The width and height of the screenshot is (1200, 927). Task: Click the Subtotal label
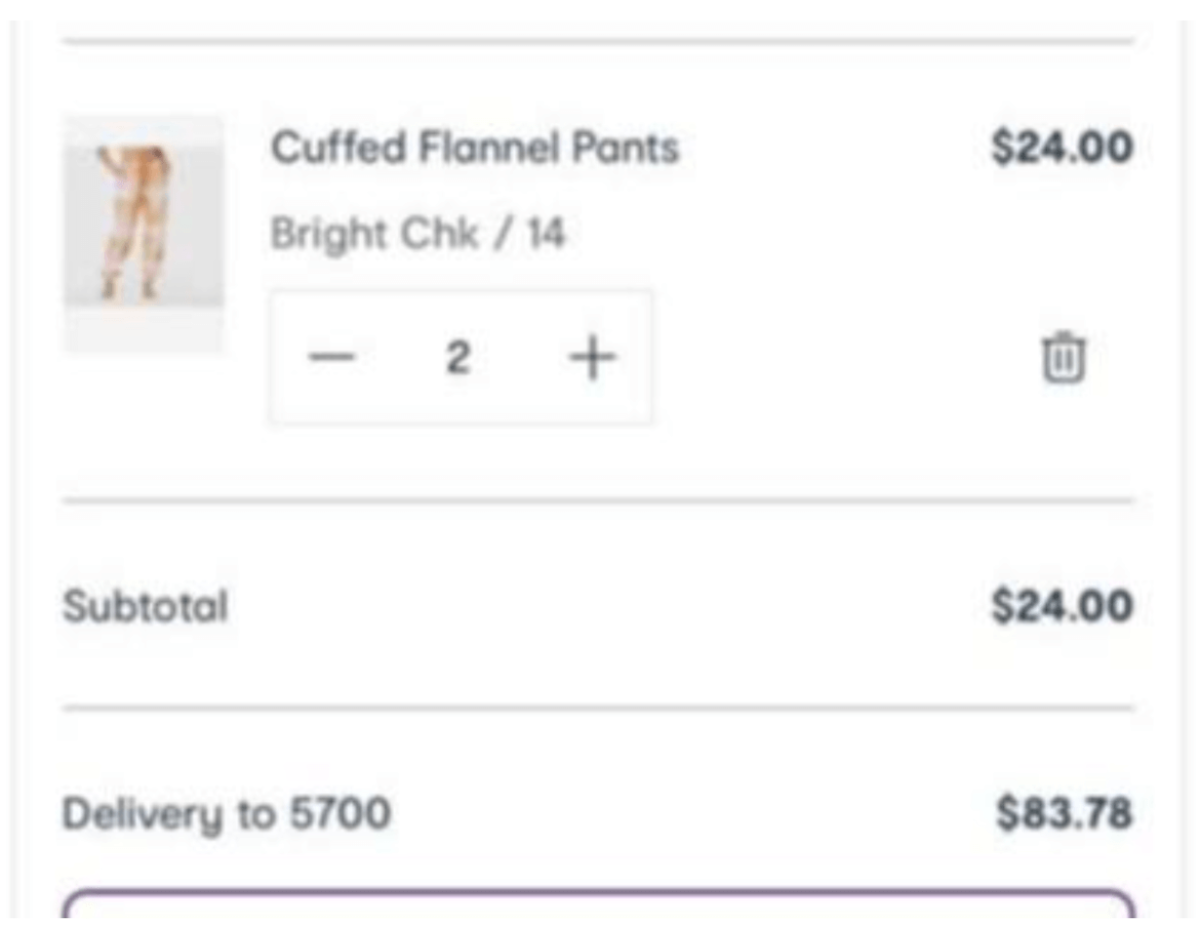point(146,606)
